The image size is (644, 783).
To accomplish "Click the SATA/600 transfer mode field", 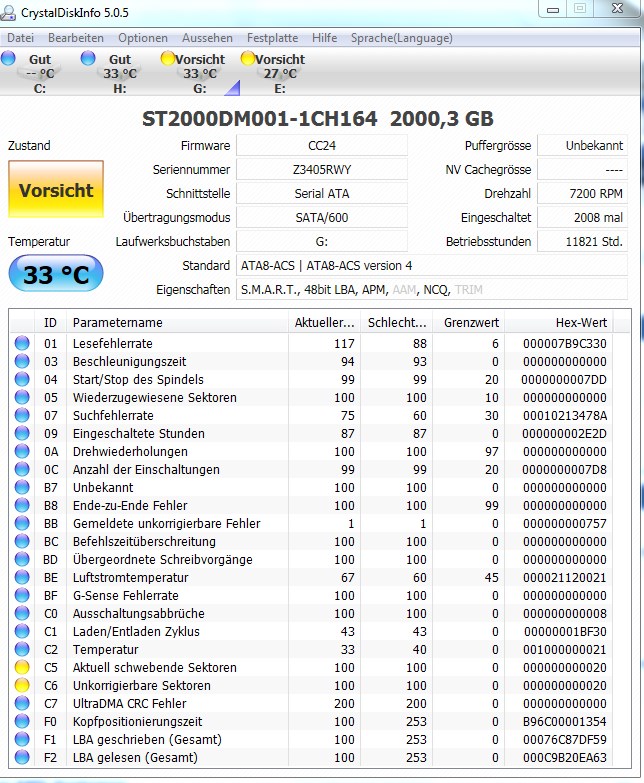I will 322,218.
